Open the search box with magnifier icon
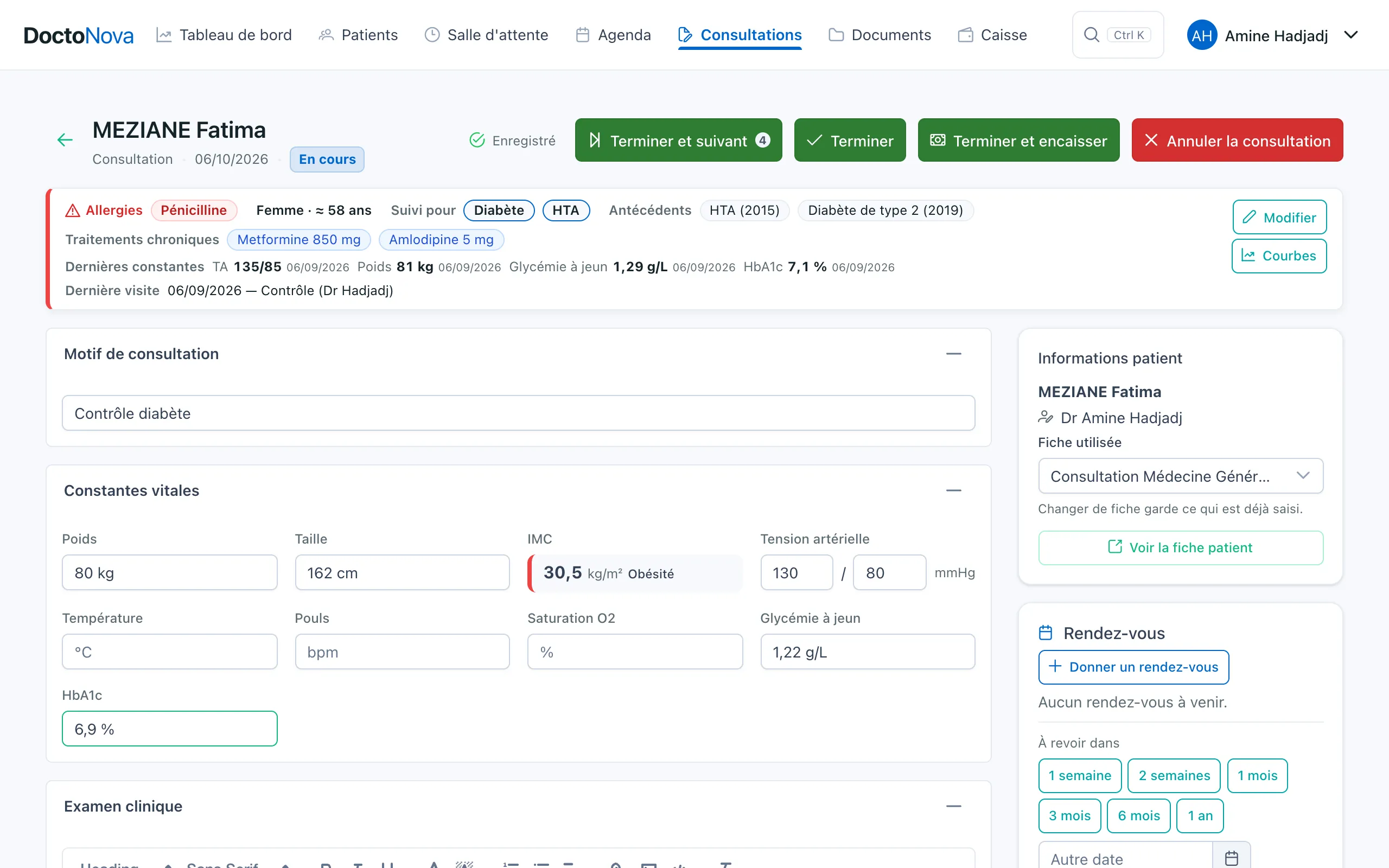1389x868 pixels. click(x=1118, y=35)
